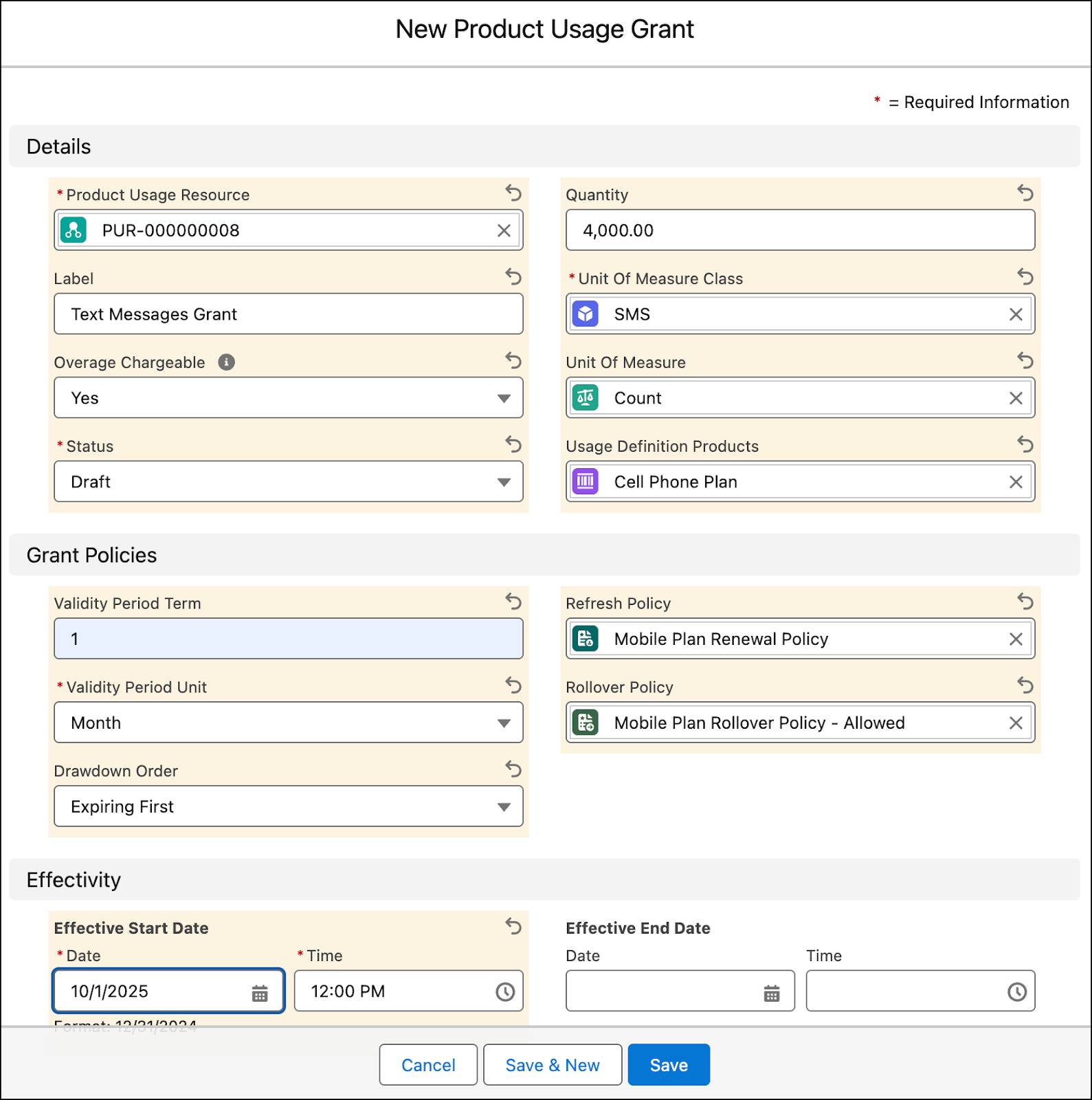
Task: Click the Mobile Plan Renewal Policy icon
Action: (x=586, y=639)
